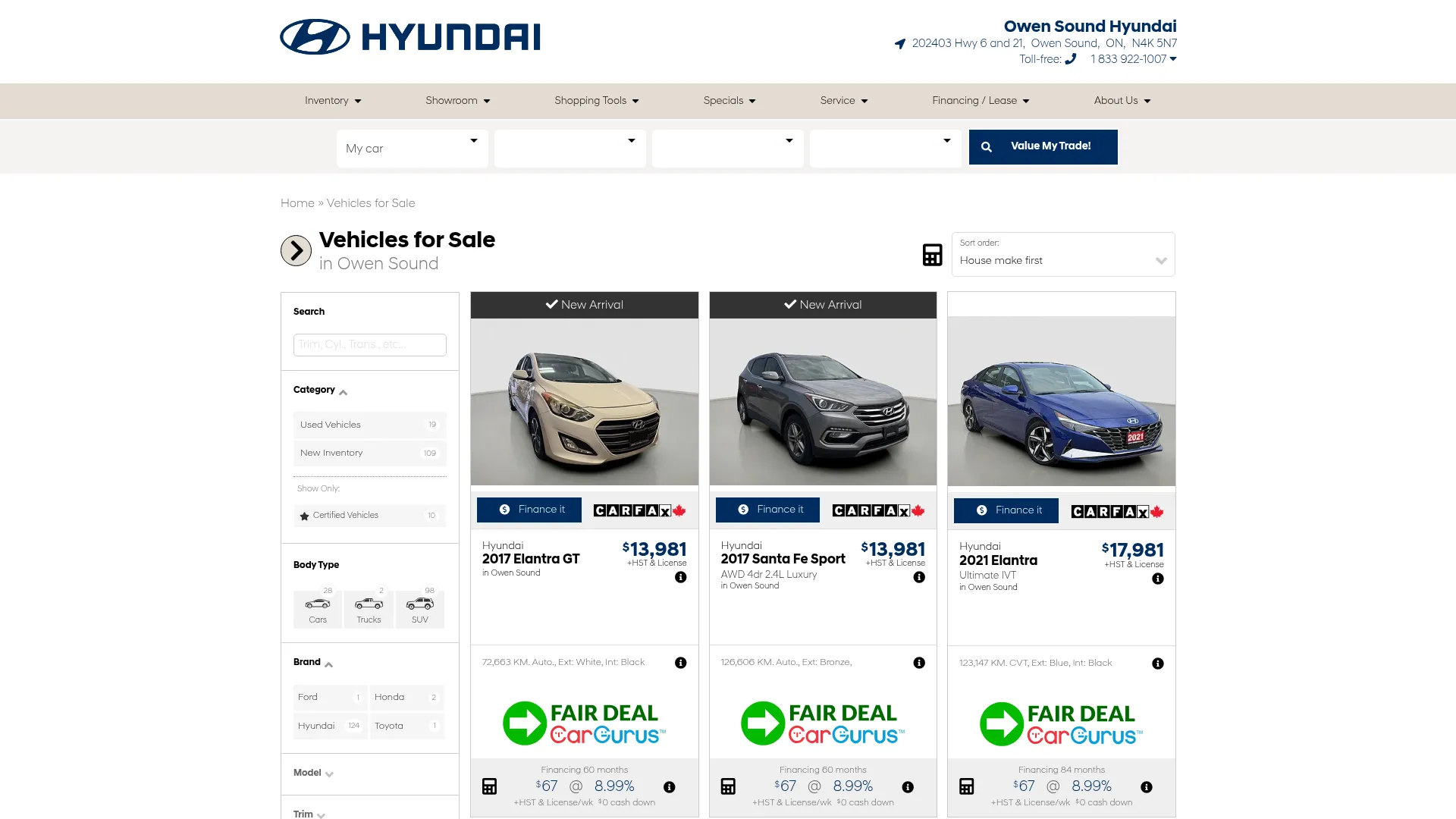
Task: Click CarGurus Fair Deal badge on Elantra GT
Action: [584, 723]
